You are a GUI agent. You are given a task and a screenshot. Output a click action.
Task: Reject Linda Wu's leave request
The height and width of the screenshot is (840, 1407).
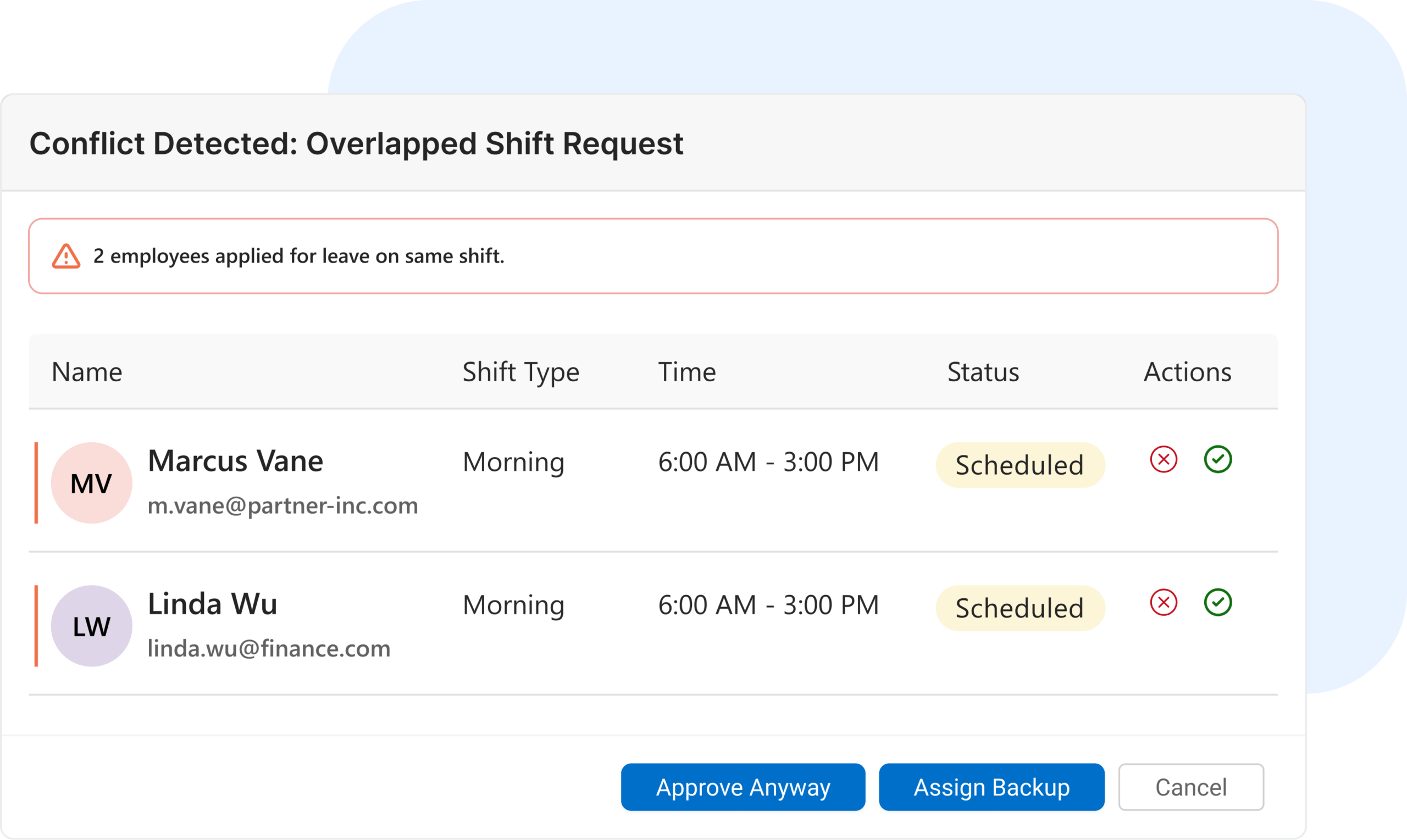pos(1164,602)
